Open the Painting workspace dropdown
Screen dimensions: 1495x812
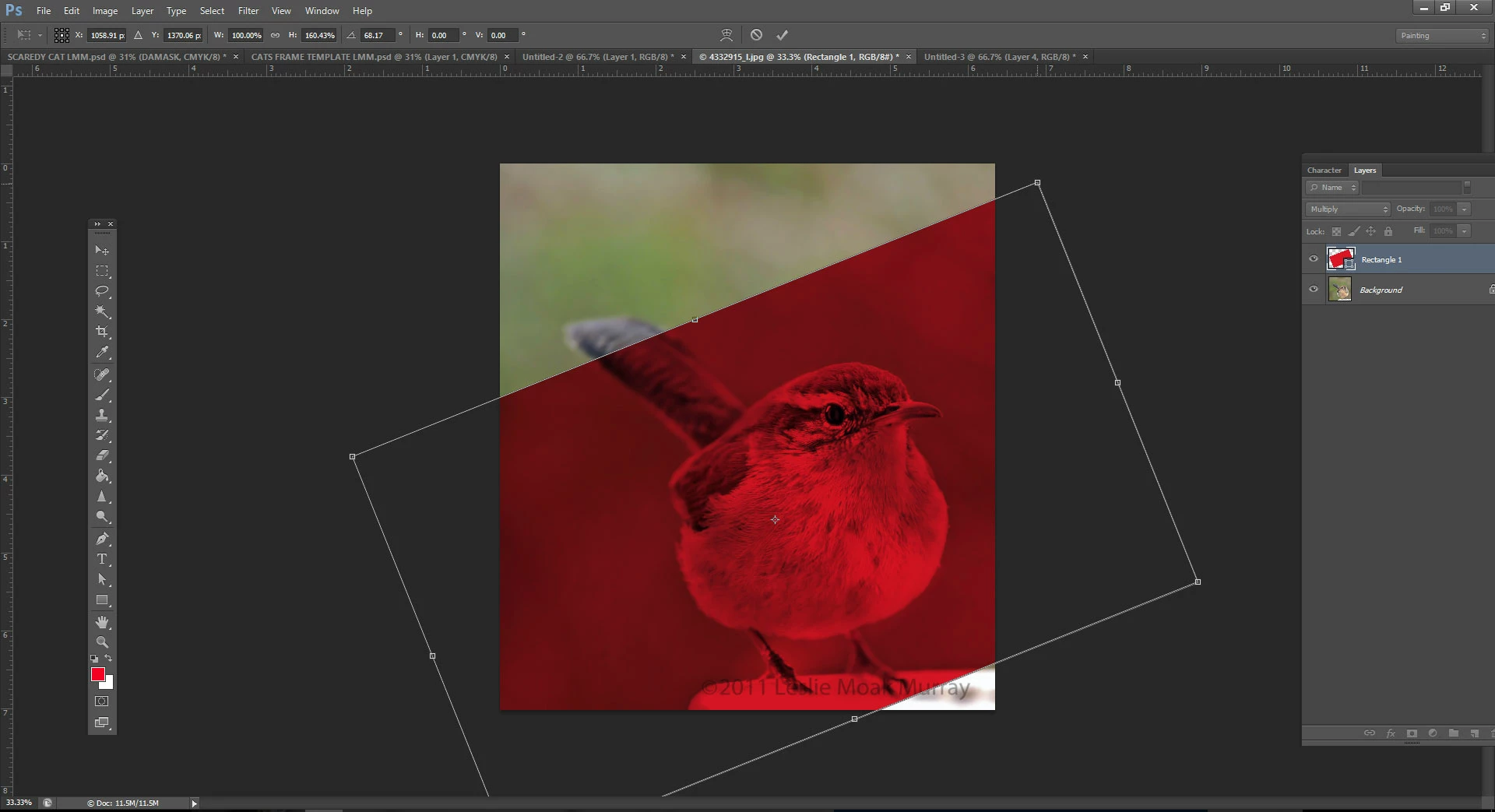point(1442,36)
